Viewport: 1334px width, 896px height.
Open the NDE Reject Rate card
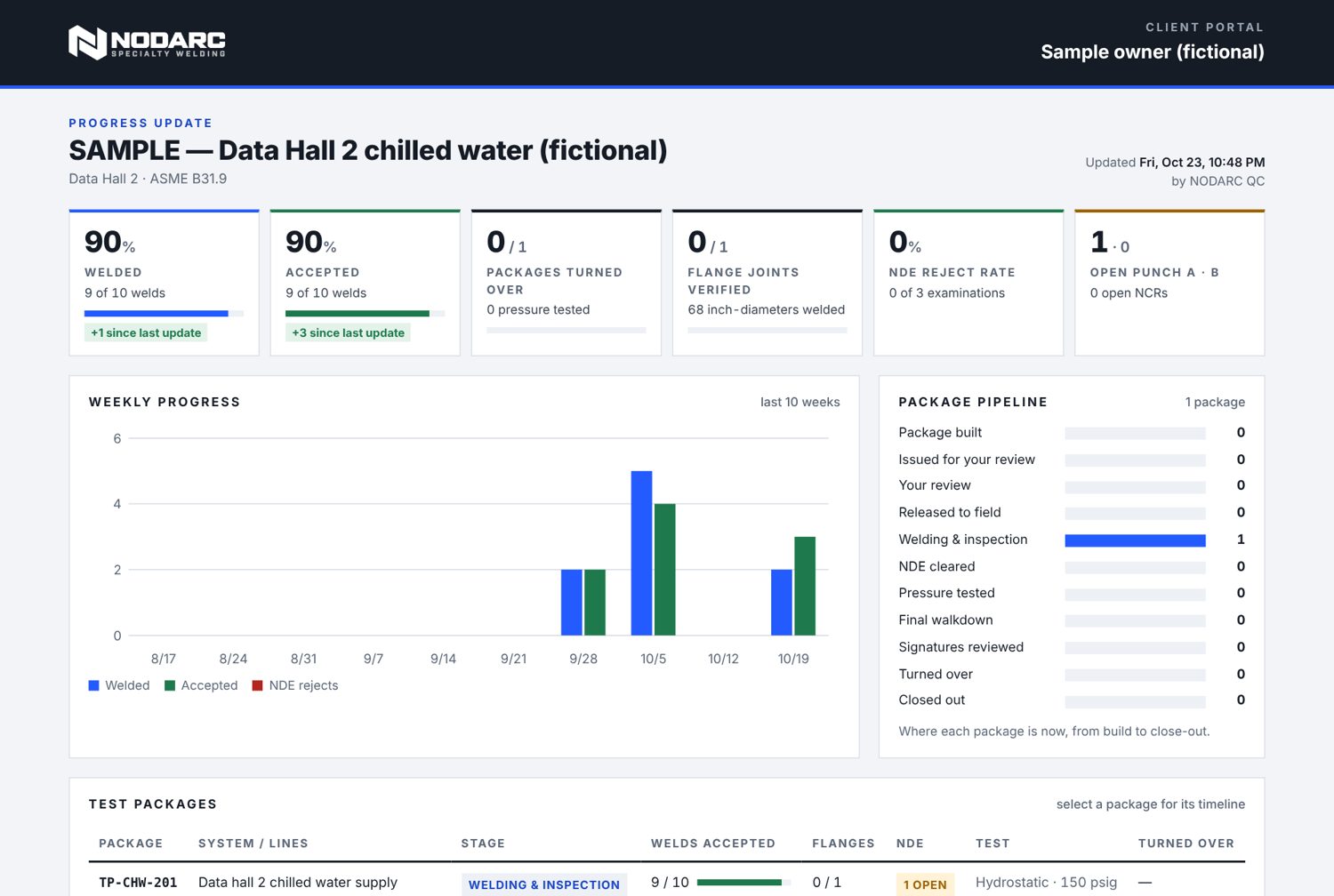click(x=968, y=283)
